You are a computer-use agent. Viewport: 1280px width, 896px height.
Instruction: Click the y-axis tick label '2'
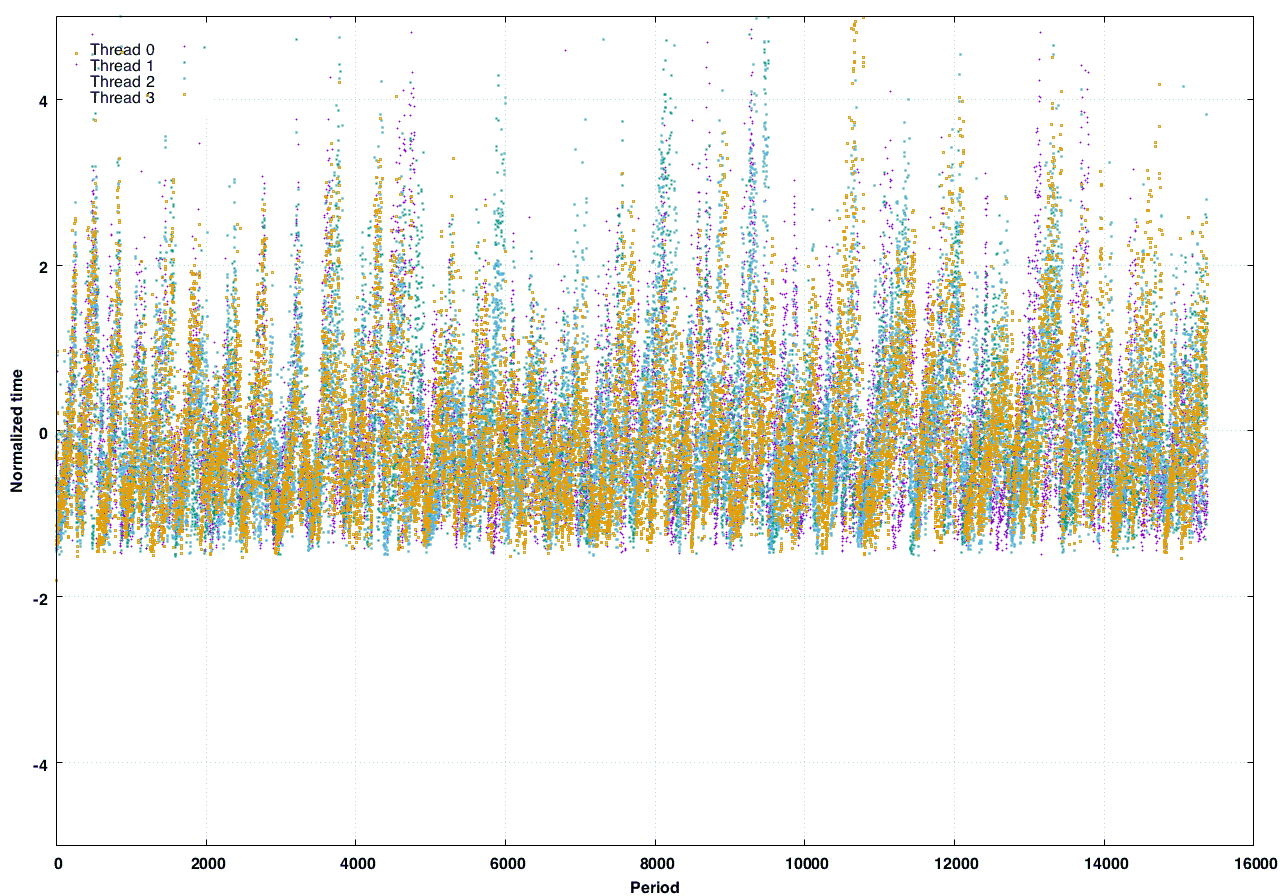(x=45, y=266)
